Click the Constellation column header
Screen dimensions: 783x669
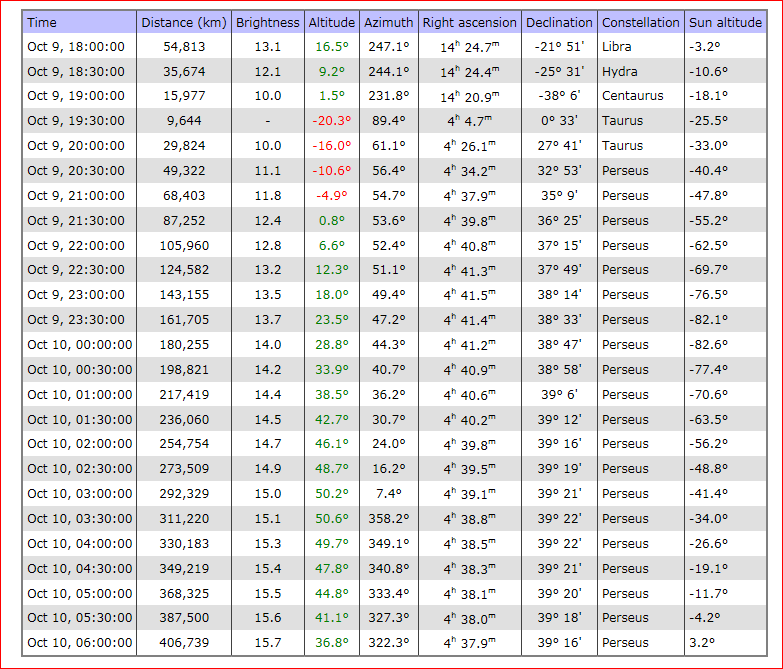[641, 22]
